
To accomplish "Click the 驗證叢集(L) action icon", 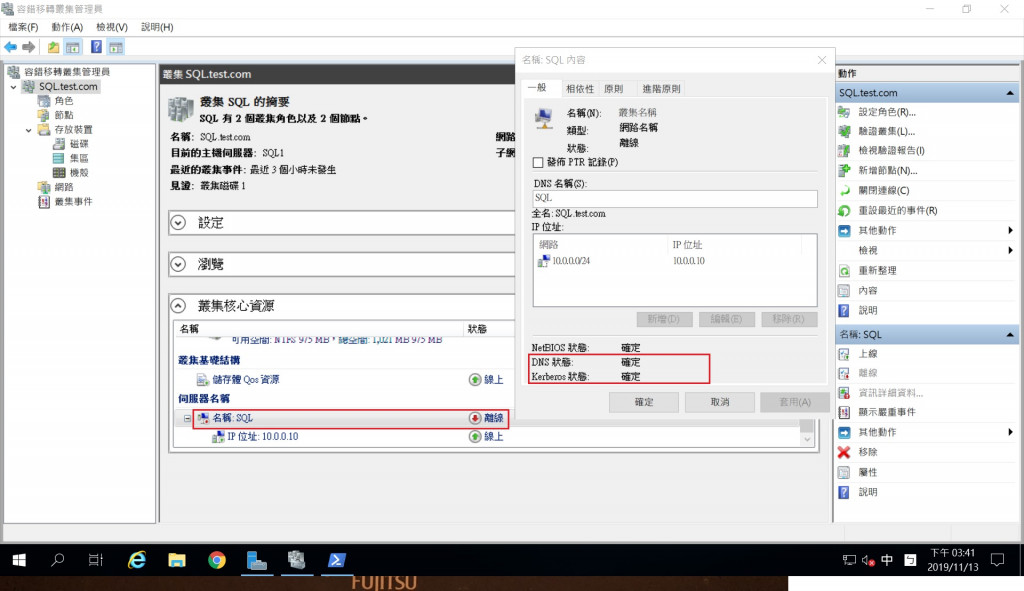I will [x=844, y=131].
